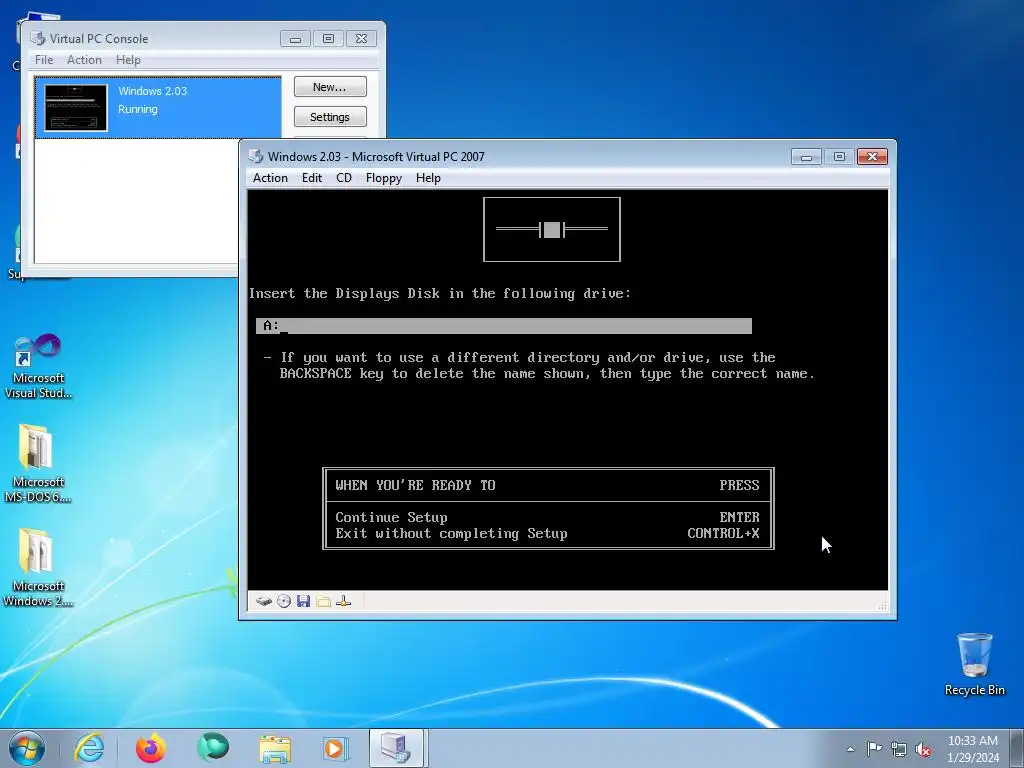Show hidden tray icons arrow
1024x768 pixels.
coord(850,749)
